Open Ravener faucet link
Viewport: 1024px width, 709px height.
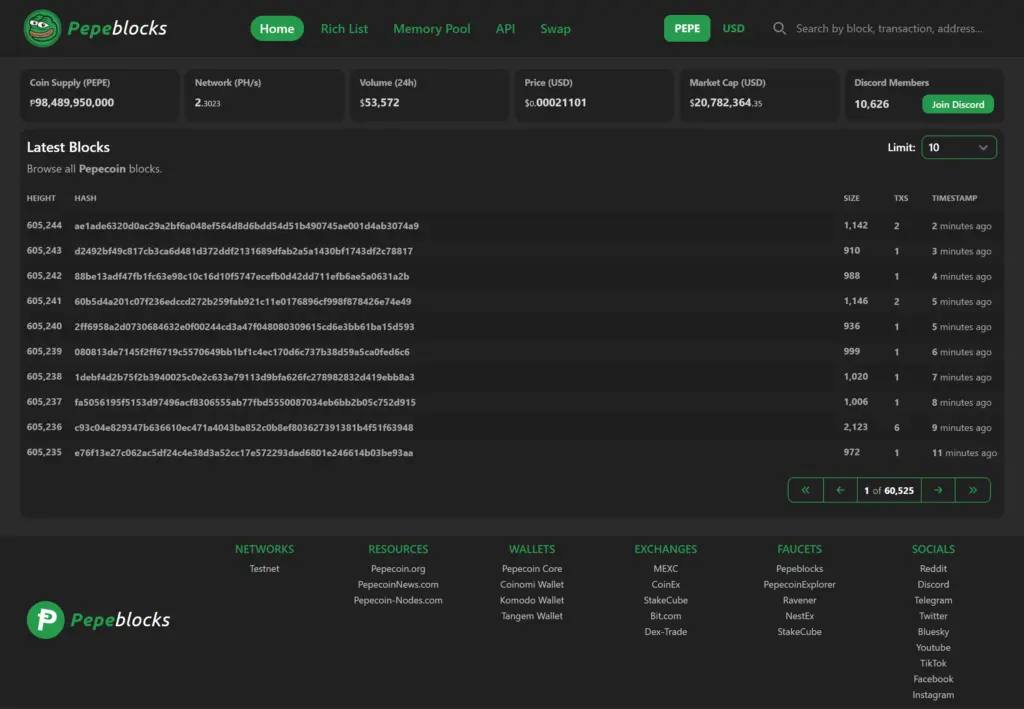point(799,600)
